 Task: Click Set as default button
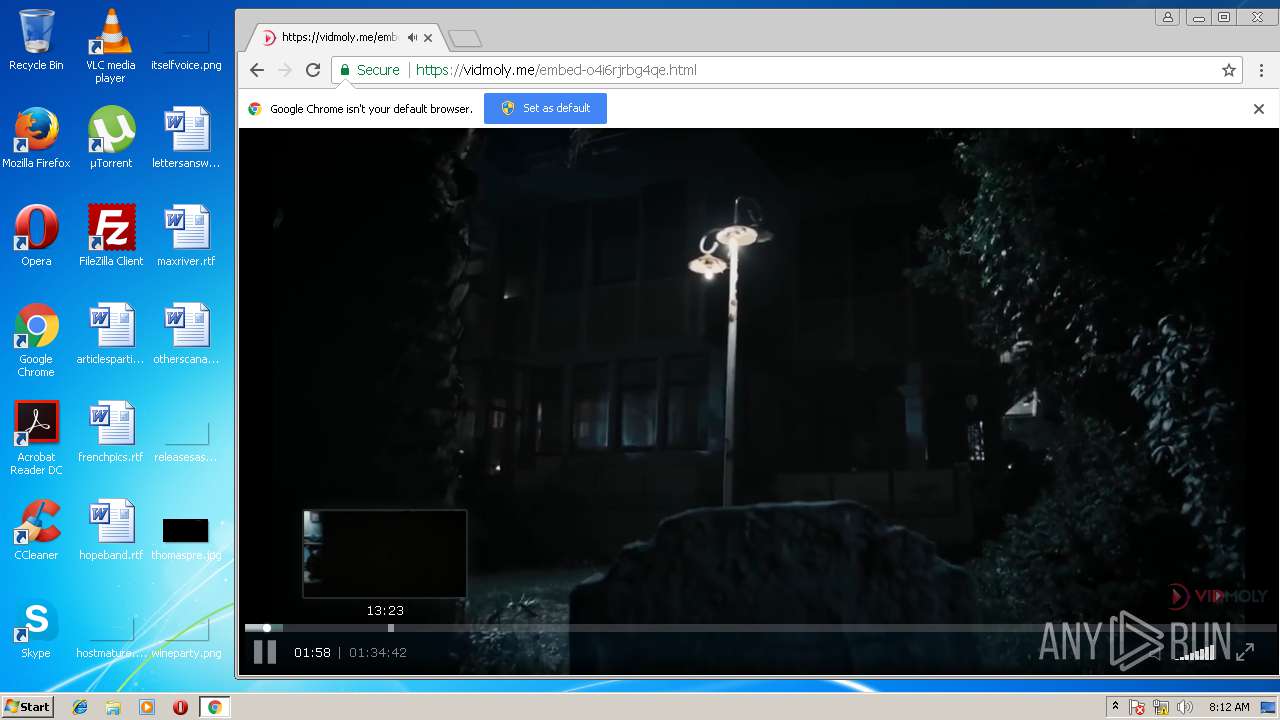pyautogui.click(x=545, y=108)
